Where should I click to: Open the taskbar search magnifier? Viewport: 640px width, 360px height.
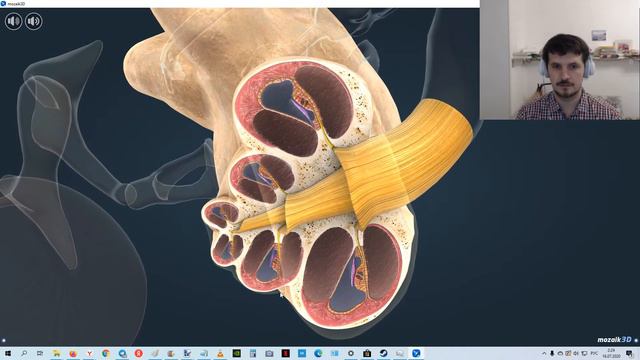click(24, 353)
